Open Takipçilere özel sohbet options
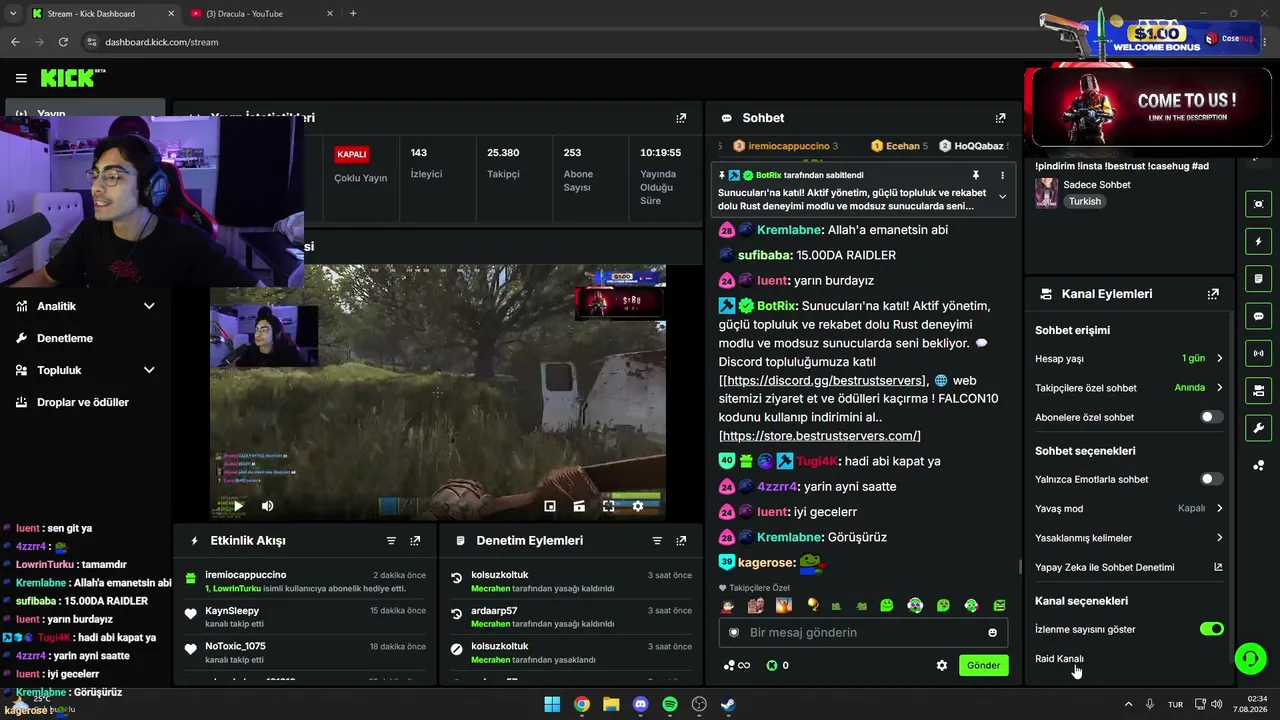1280x720 pixels. tap(1129, 388)
